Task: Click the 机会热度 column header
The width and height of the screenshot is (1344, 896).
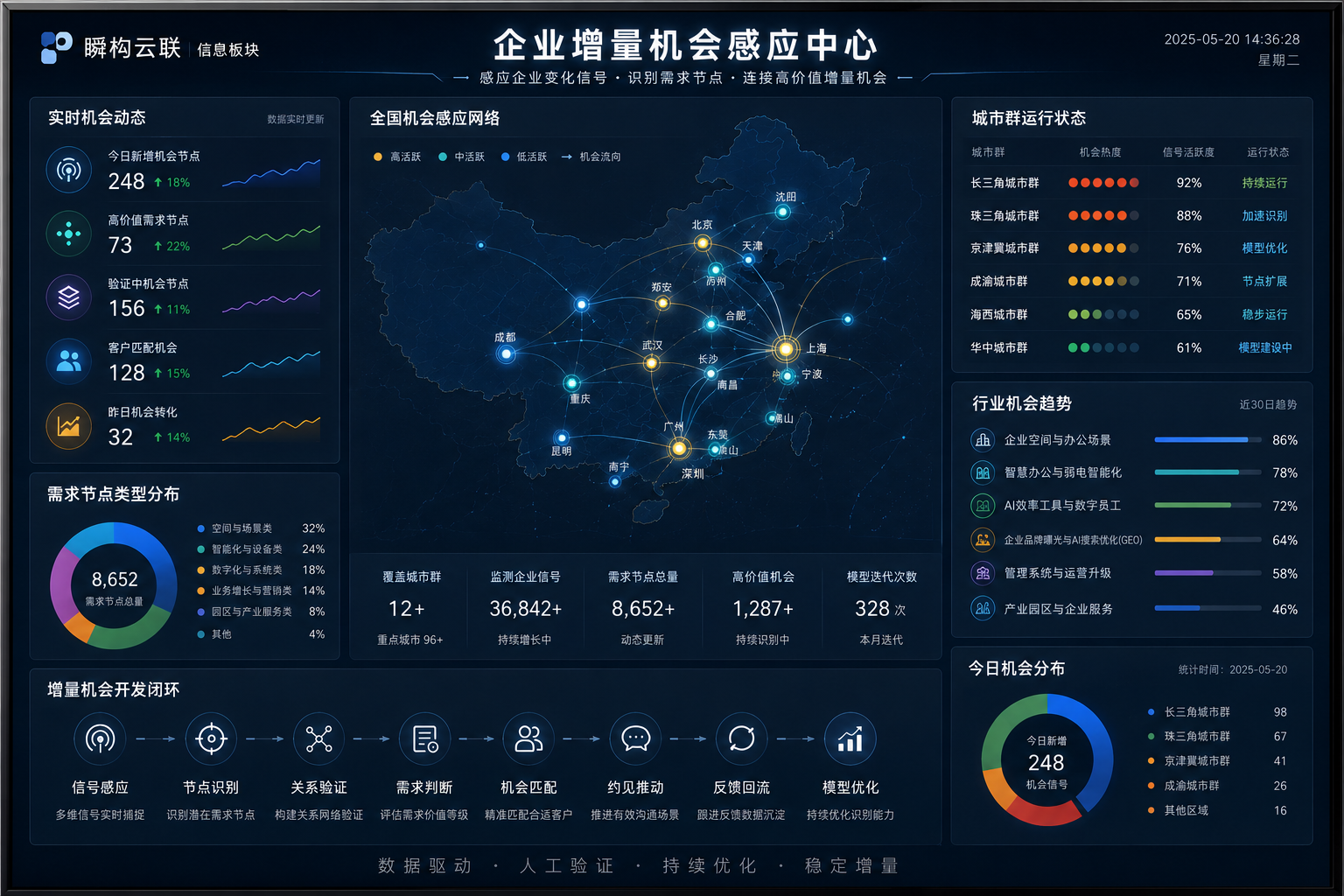Action: (x=1100, y=152)
